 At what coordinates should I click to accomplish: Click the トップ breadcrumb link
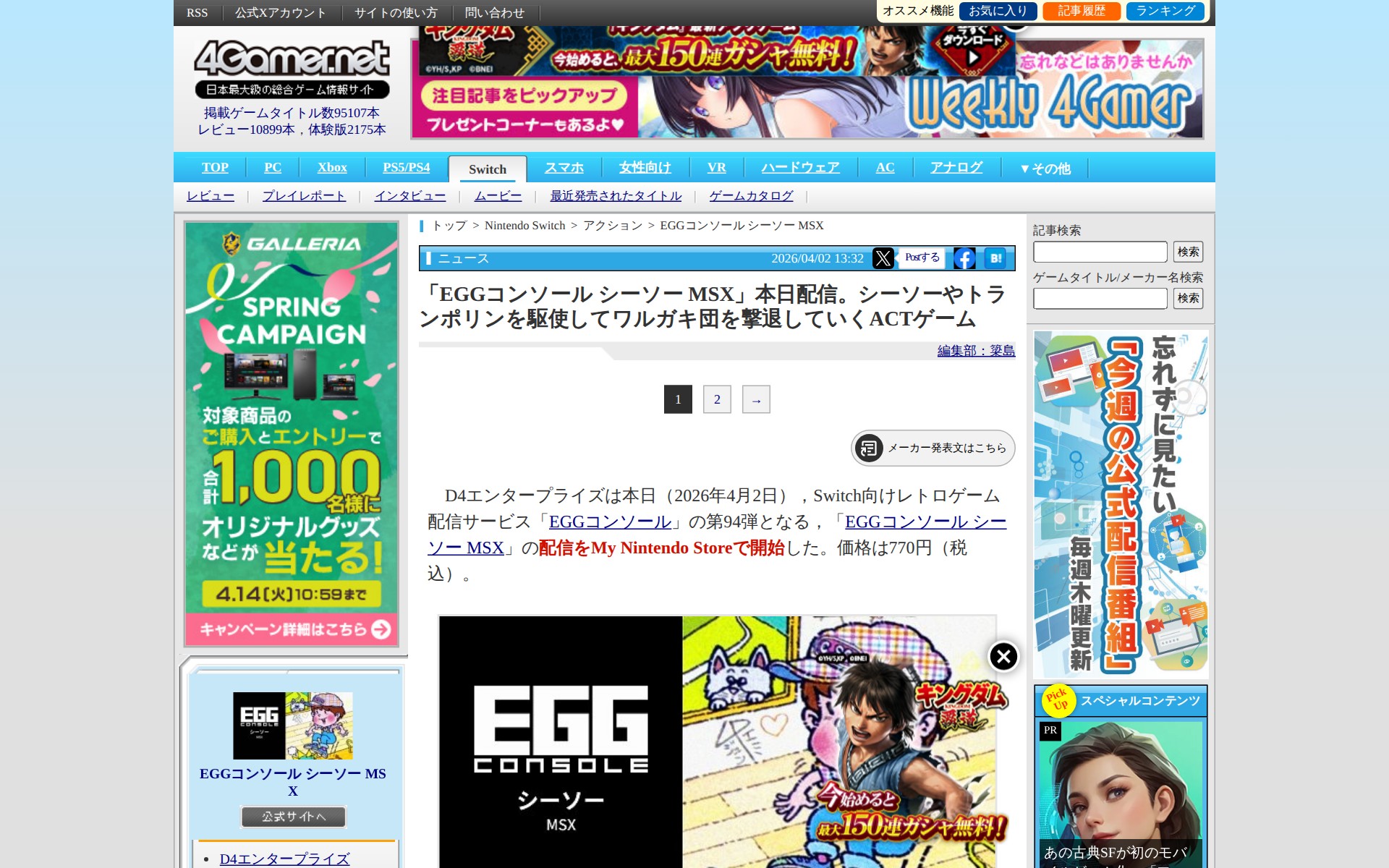coord(449,226)
